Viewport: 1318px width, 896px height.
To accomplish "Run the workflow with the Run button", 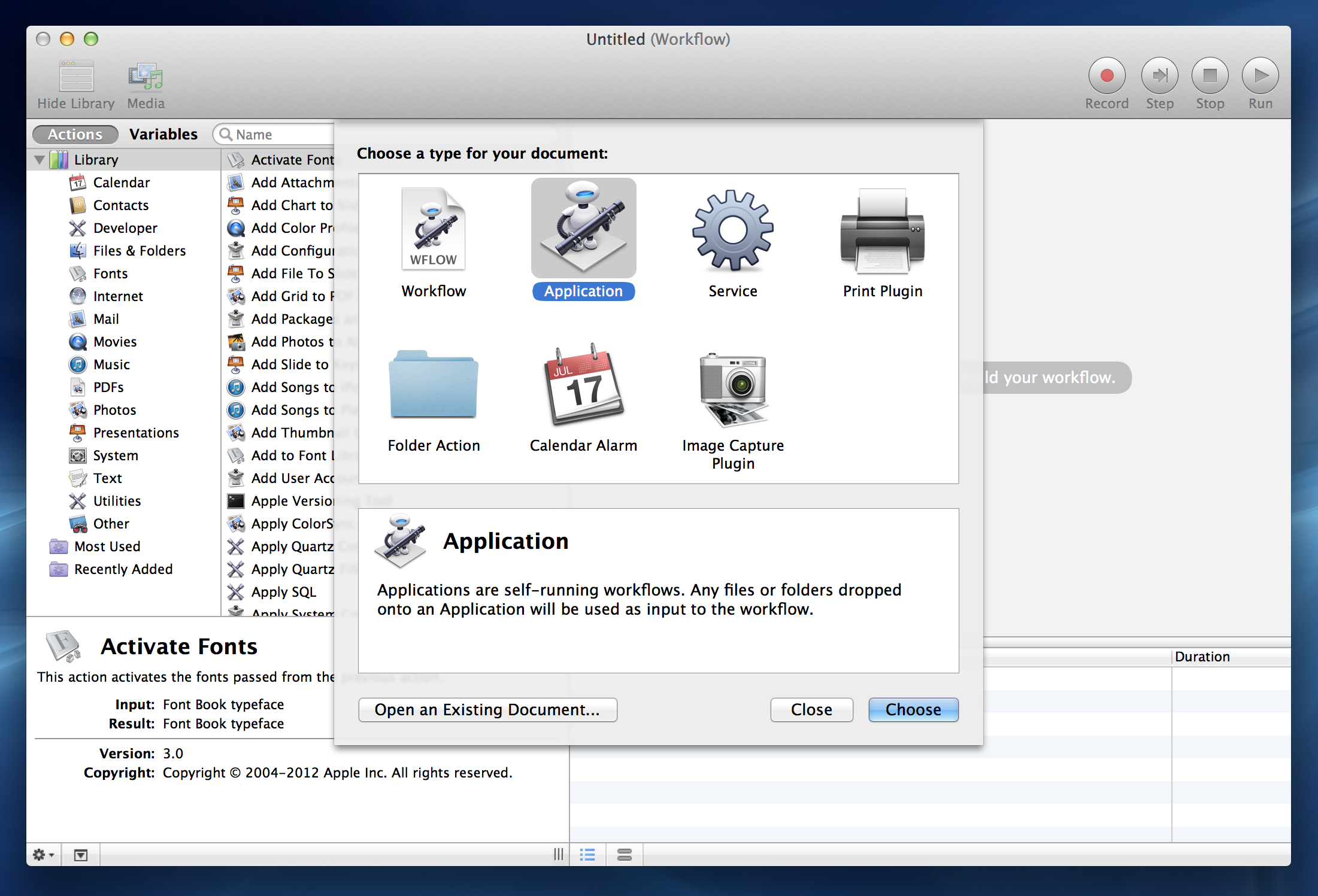I will (1260, 75).
